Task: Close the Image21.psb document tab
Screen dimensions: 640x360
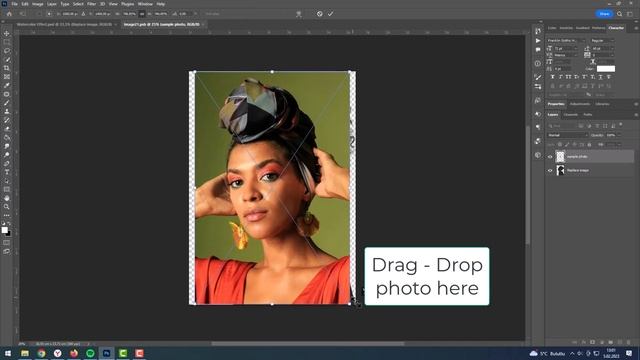Action: pyautogui.click(x=203, y=24)
